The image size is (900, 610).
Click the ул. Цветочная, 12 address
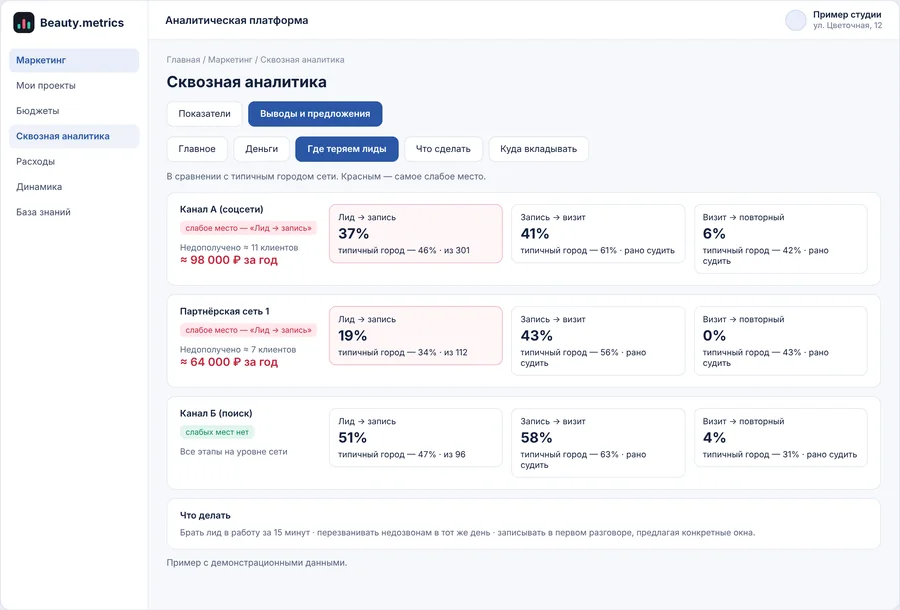pyautogui.click(x=847, y=25)
